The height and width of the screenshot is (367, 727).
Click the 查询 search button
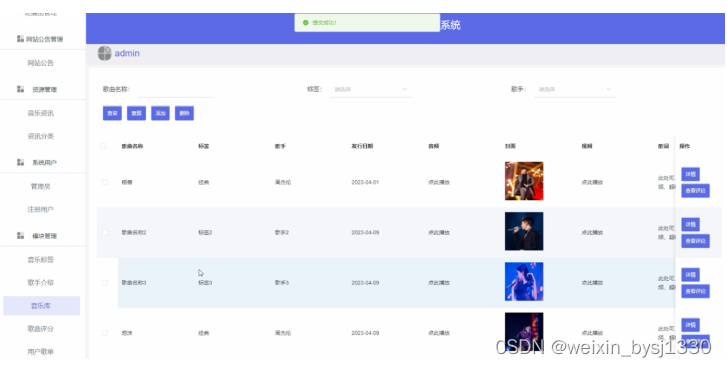click(x=112, y=113)
